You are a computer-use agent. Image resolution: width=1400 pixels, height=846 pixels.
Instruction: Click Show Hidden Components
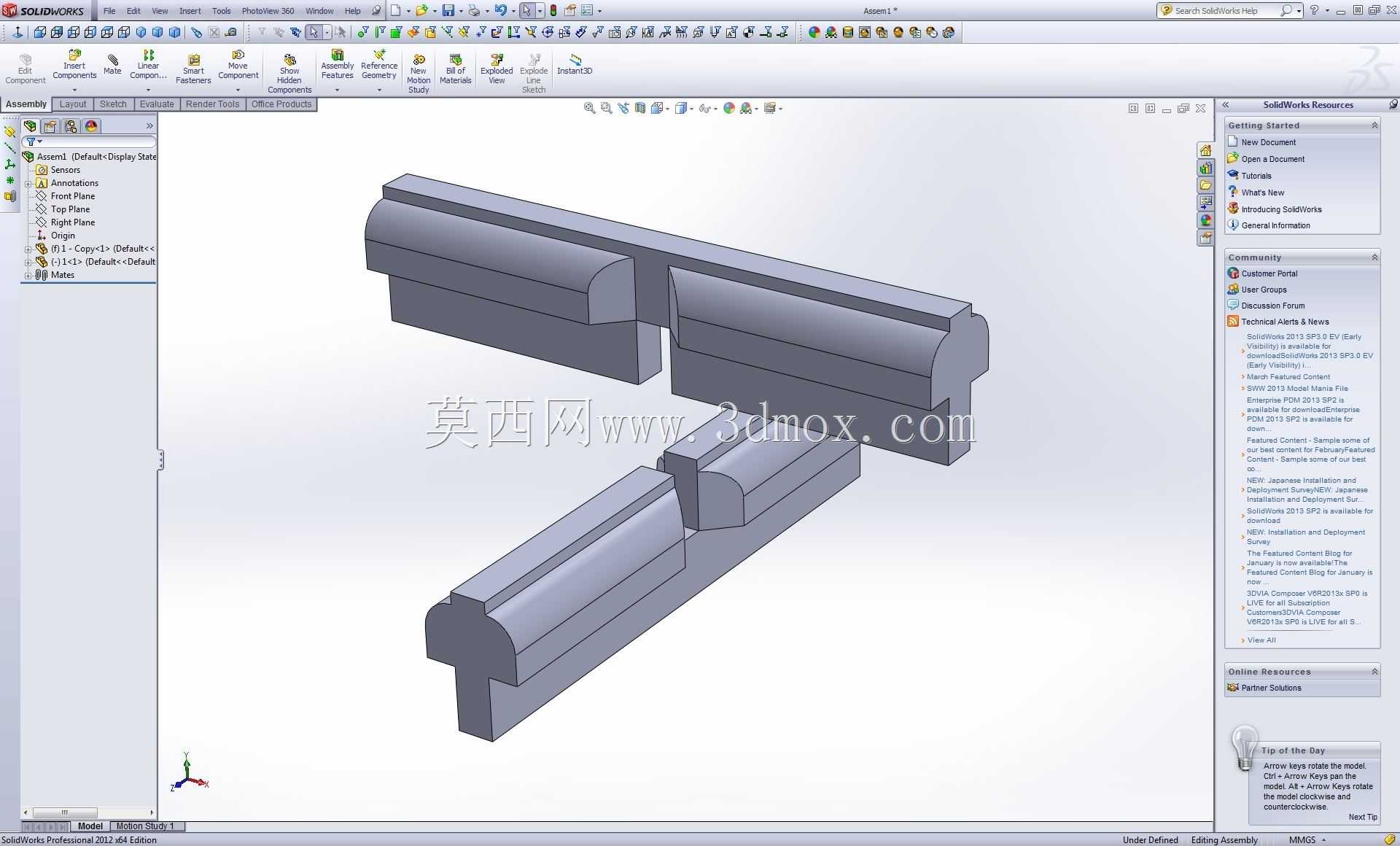pos(289,74)
